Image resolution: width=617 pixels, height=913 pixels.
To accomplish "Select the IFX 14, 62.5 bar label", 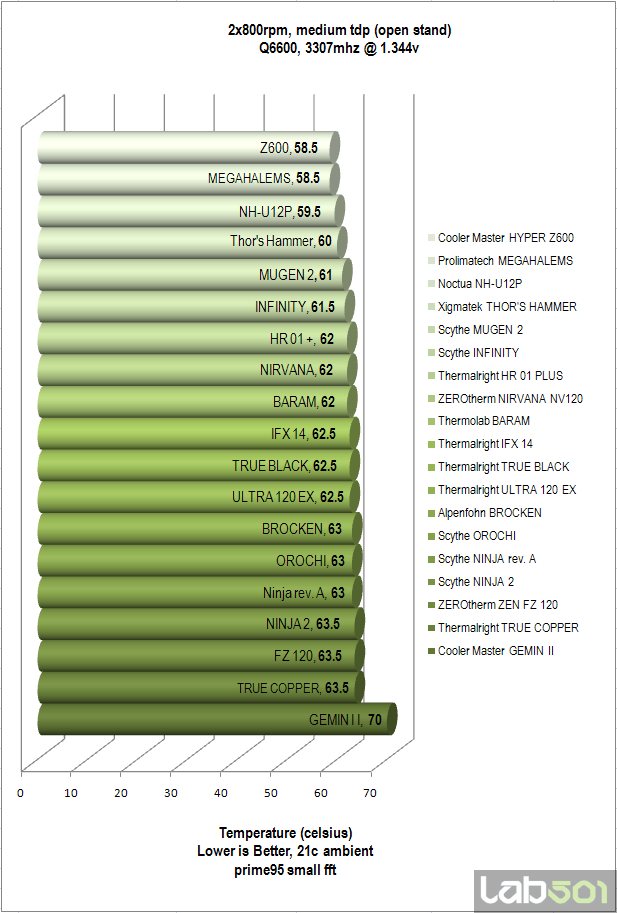I will pos(303,434).
